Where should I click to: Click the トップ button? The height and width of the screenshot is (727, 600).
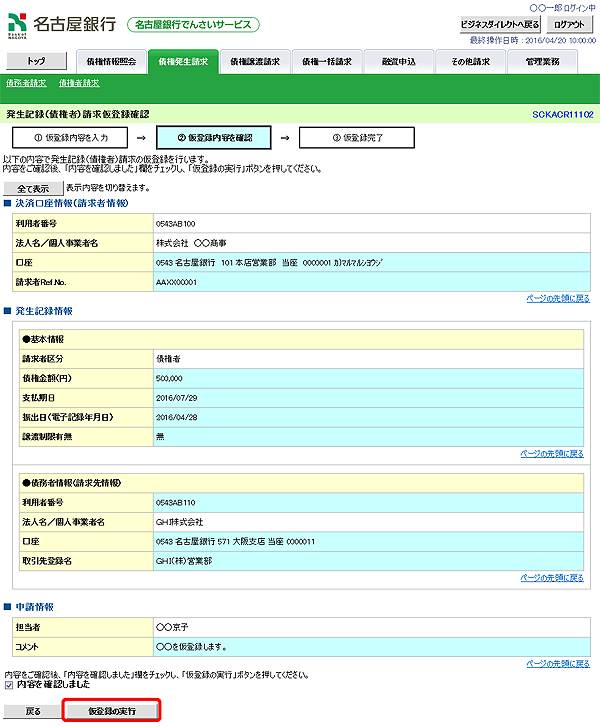(x=36, y=61)
